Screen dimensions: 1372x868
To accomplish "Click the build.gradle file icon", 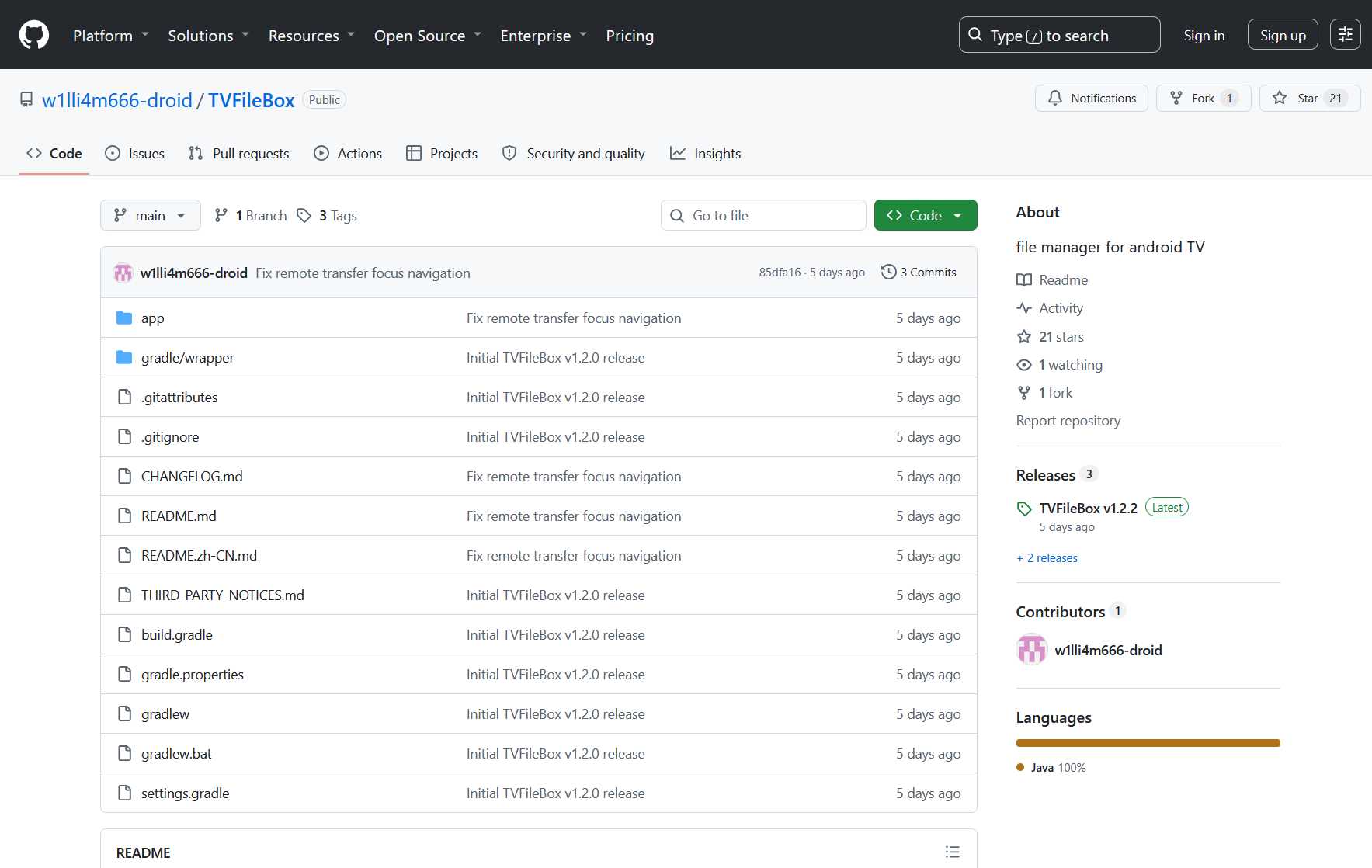I will (124, 634).
